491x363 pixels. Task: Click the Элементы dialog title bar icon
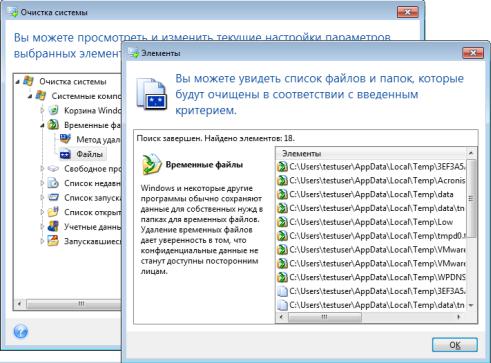(x=134, y=53)
